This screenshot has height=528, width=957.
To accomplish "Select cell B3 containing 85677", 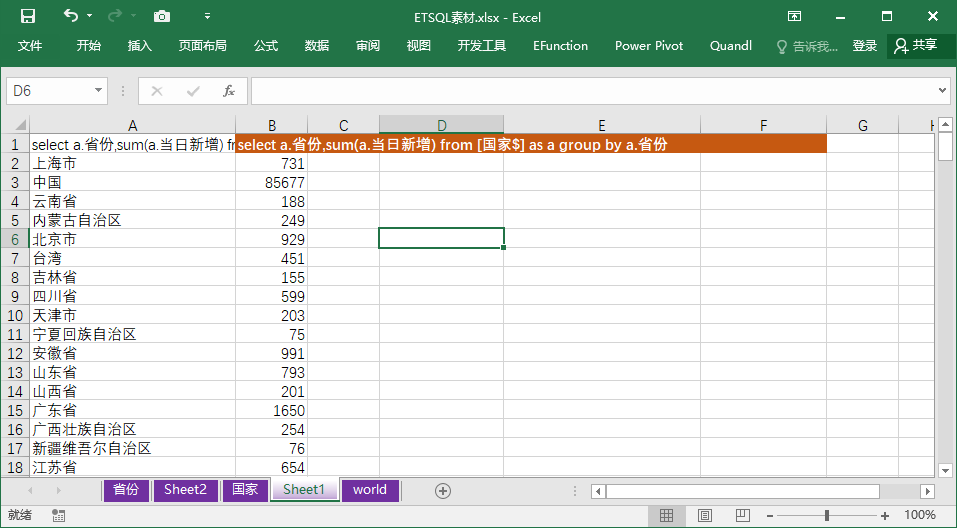I will pos(271,183).
